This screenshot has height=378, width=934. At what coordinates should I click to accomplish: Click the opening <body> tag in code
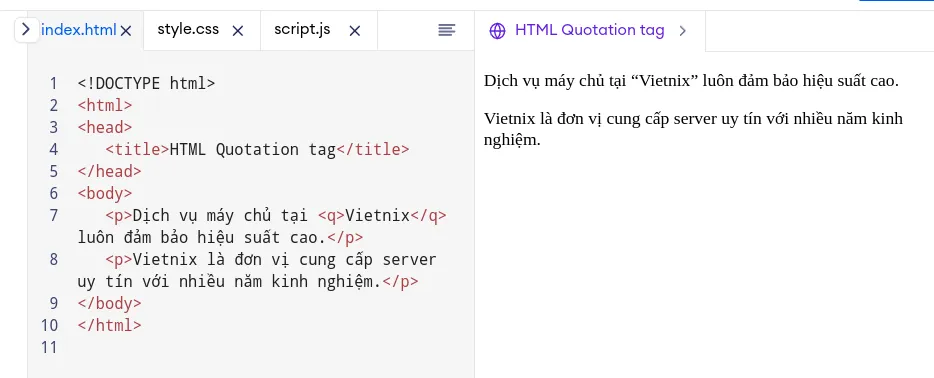pos(105,193)
